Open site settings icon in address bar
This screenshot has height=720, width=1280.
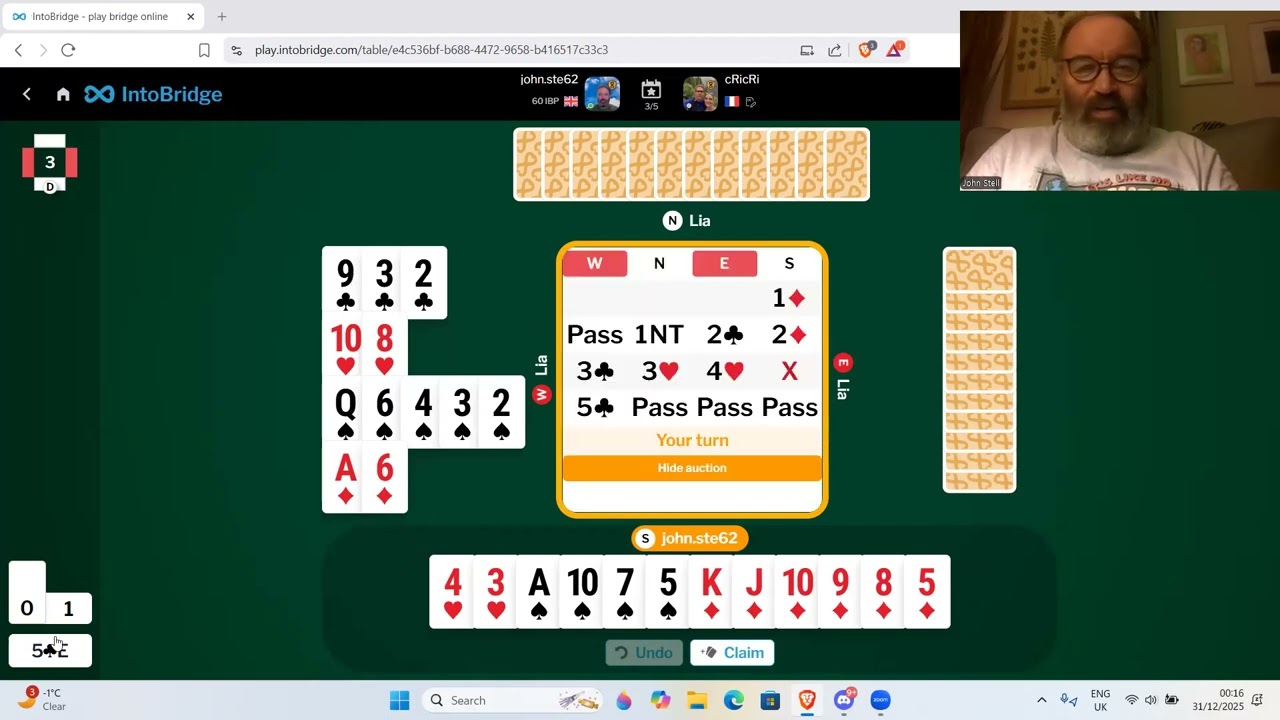[x=236, y=50]
